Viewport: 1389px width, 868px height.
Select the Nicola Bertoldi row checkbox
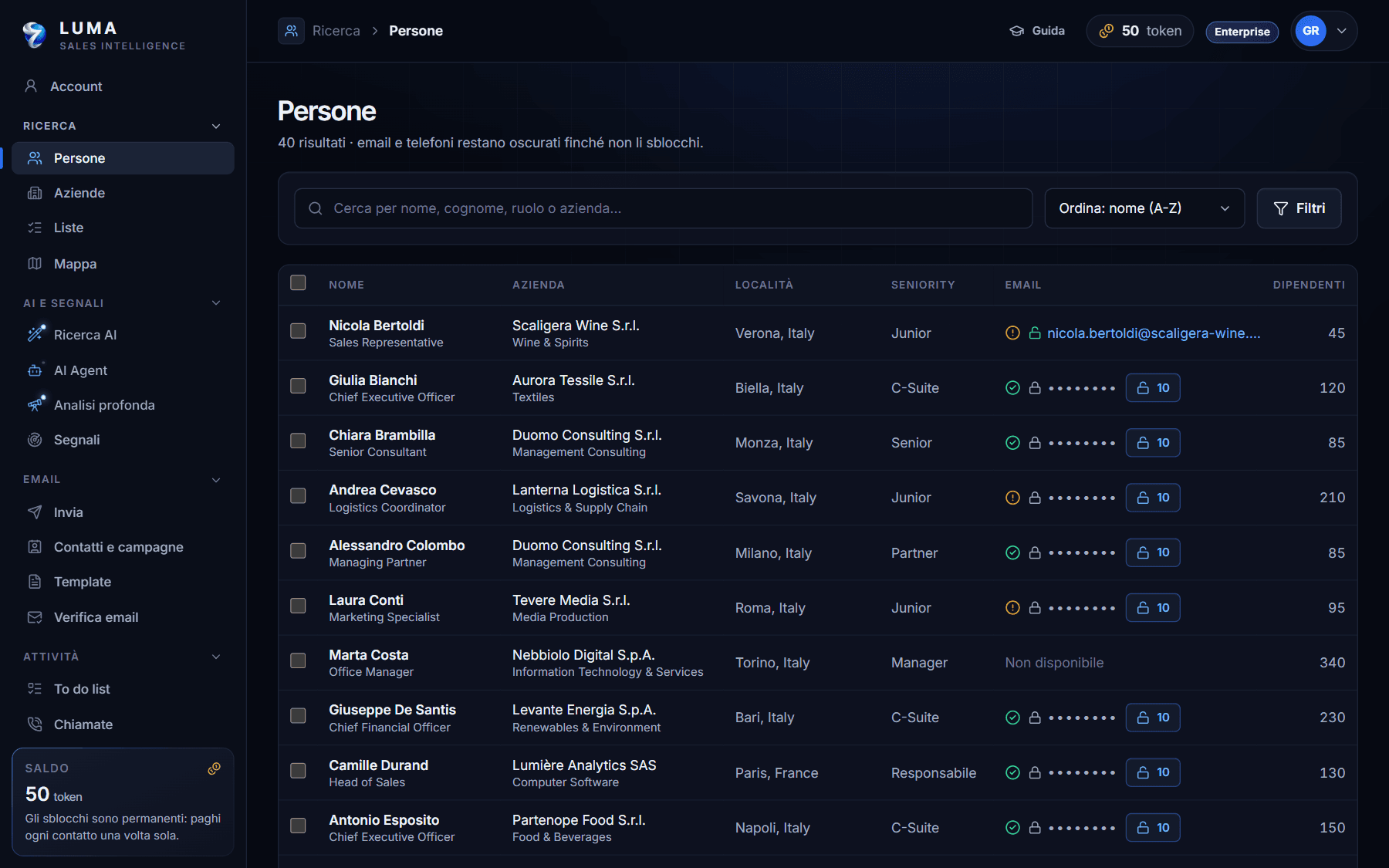point(298,331)
